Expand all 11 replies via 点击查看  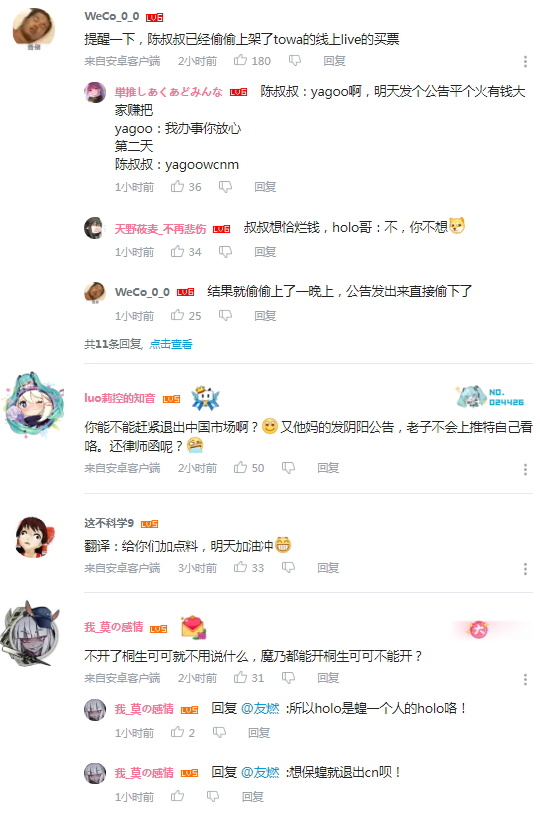[171, 344]
